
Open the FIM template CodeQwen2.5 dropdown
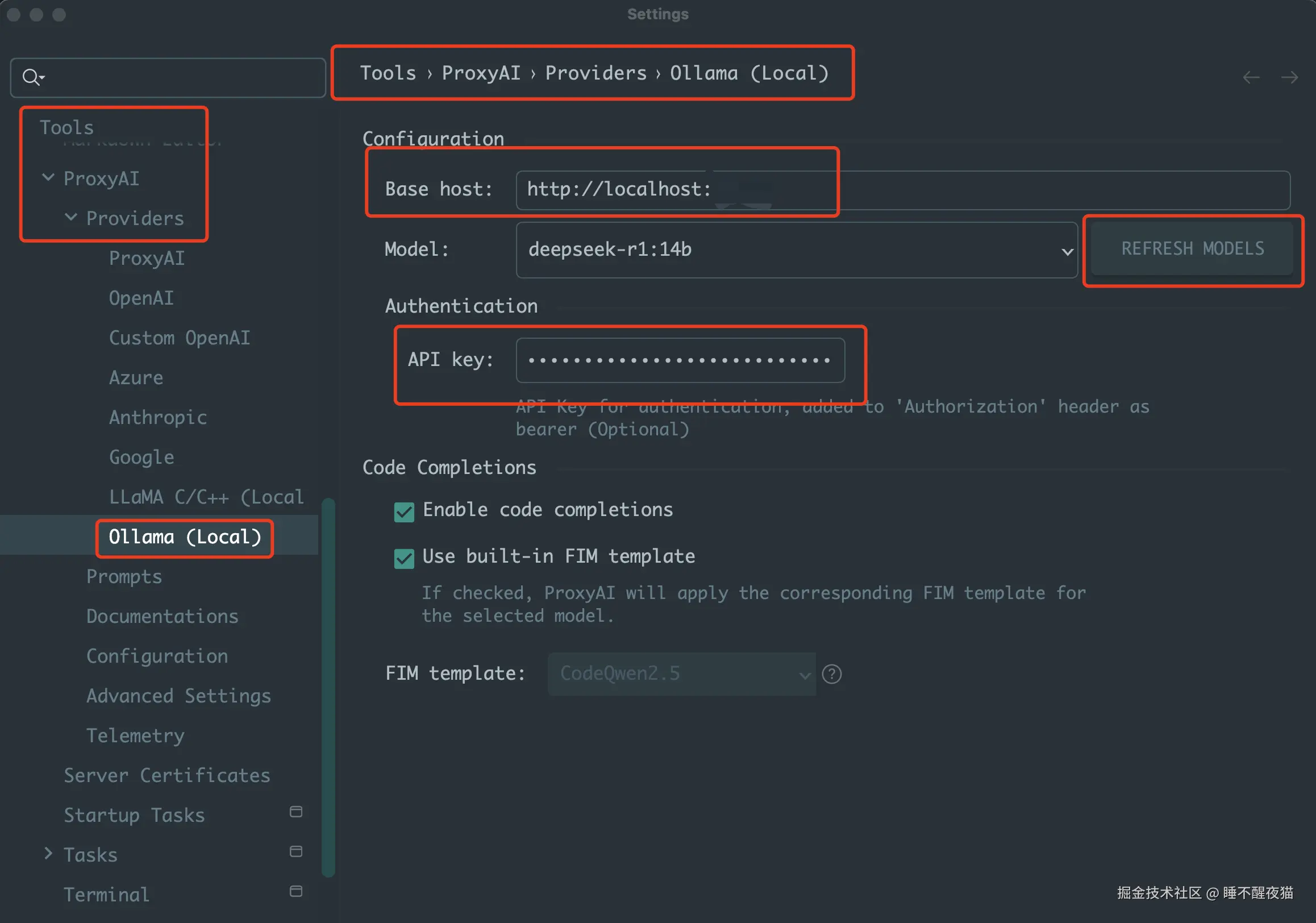click(x=681, y=674)
